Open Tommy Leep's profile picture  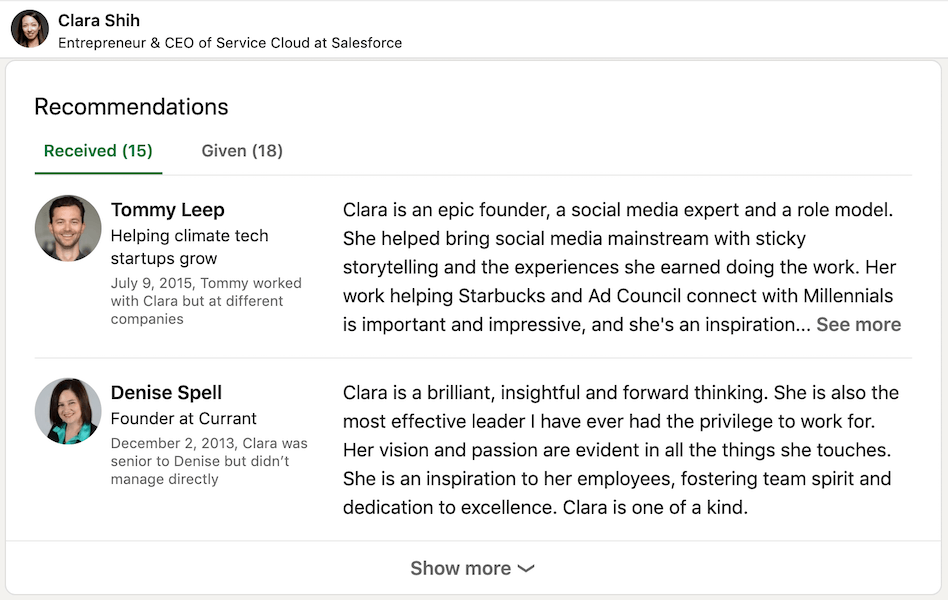coord(68,228)
